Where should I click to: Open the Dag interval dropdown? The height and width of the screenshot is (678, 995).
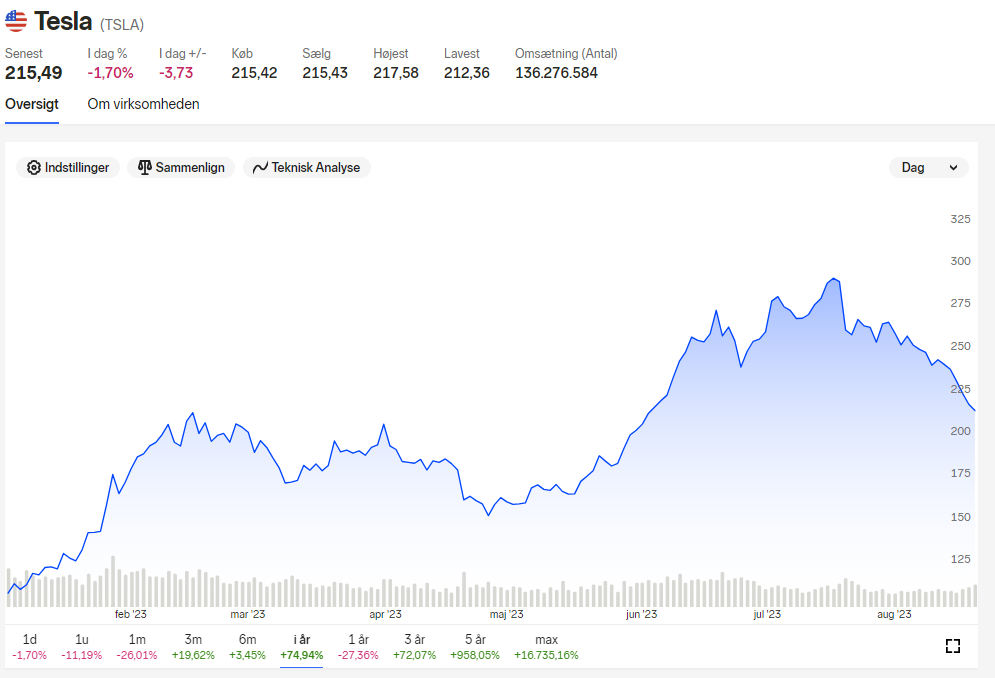click(929, 168)
